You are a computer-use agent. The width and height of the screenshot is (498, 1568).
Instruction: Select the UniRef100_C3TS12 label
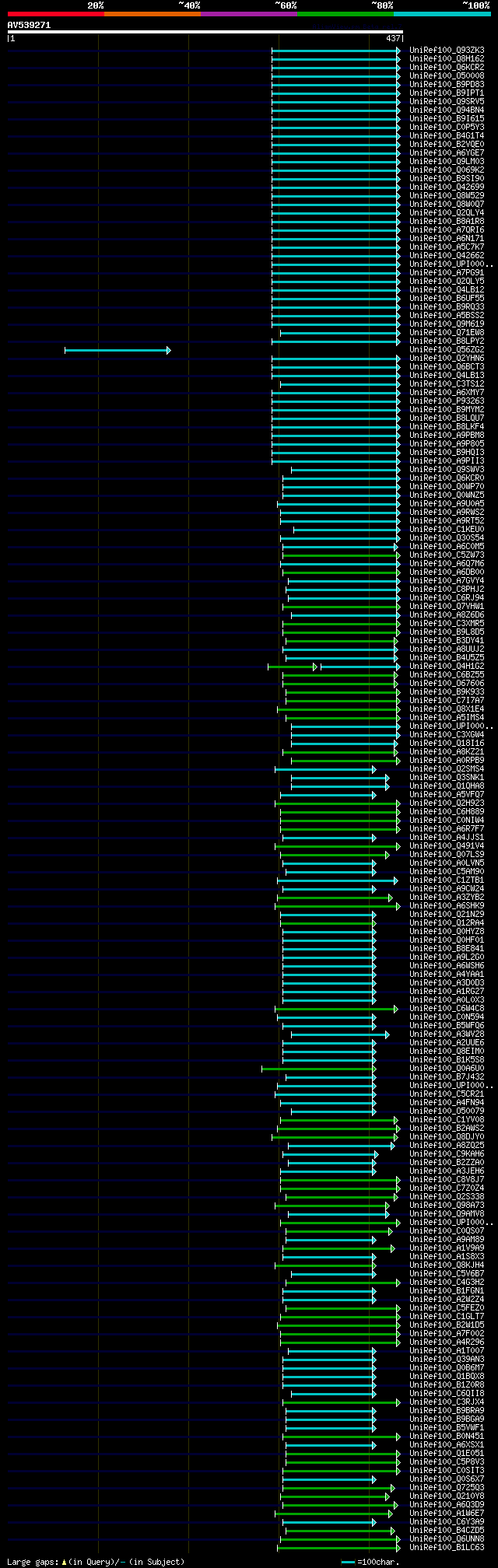coord(447,383)
